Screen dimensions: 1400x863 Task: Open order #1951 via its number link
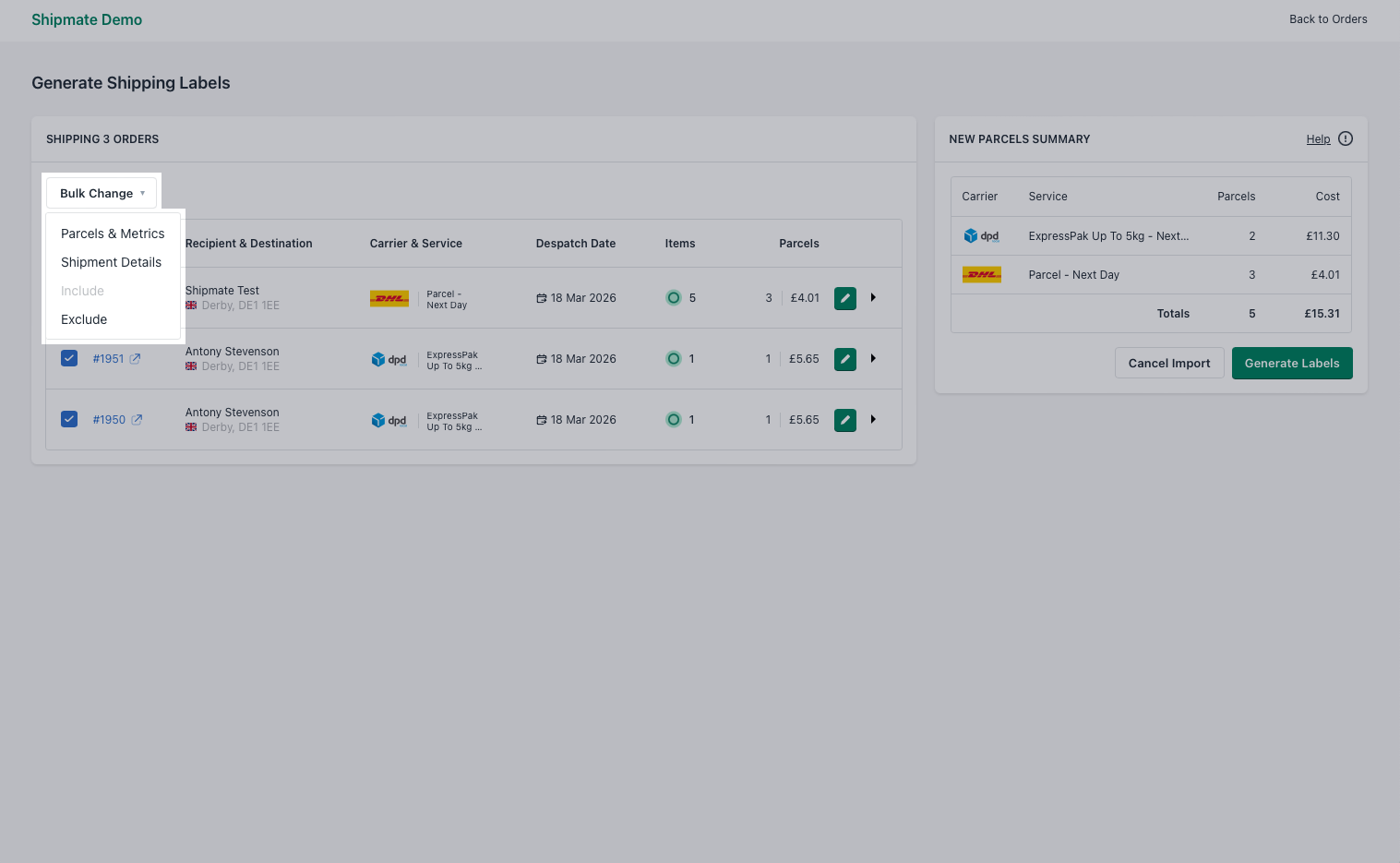pyautogui.click(x=108, y=358)
